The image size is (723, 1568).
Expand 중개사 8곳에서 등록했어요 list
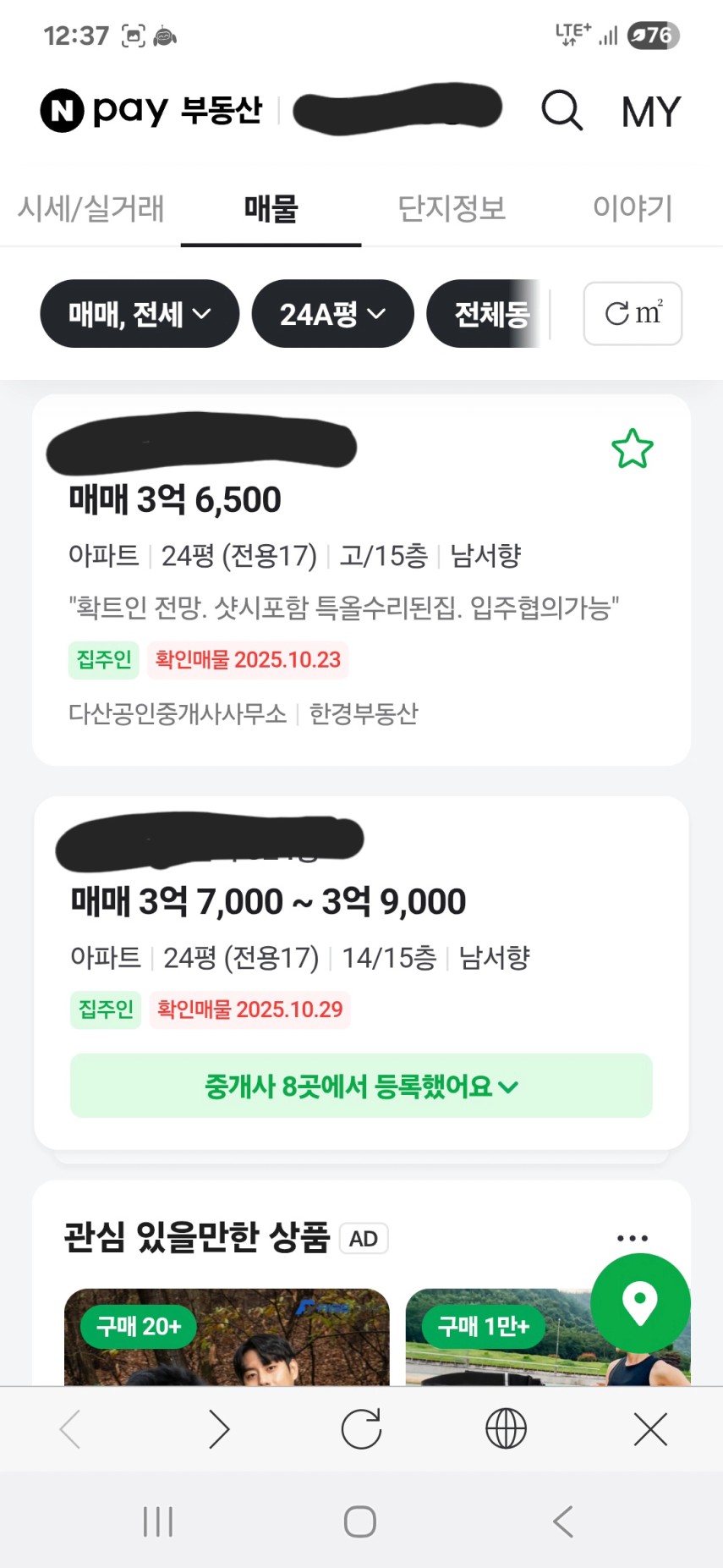[361, 1086]
